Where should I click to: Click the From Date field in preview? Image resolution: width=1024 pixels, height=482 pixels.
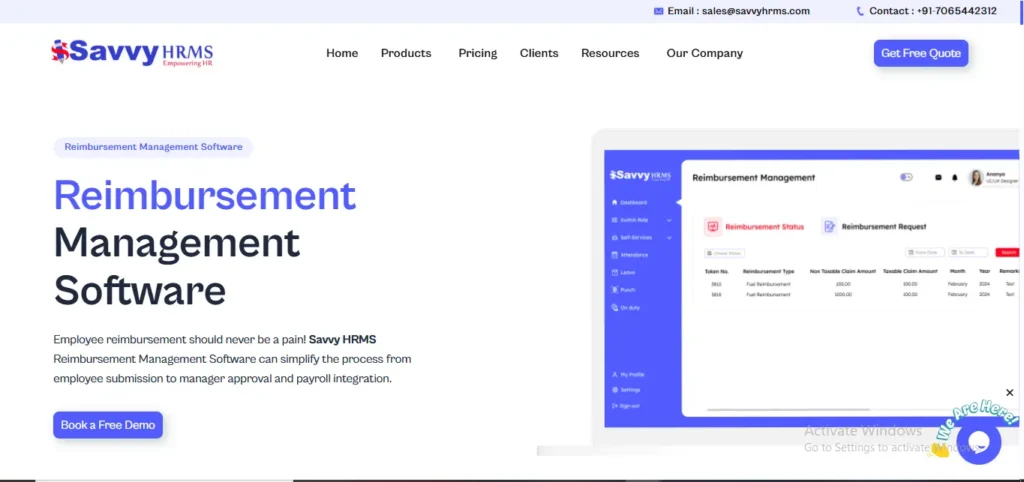click(x=925, y=252)
